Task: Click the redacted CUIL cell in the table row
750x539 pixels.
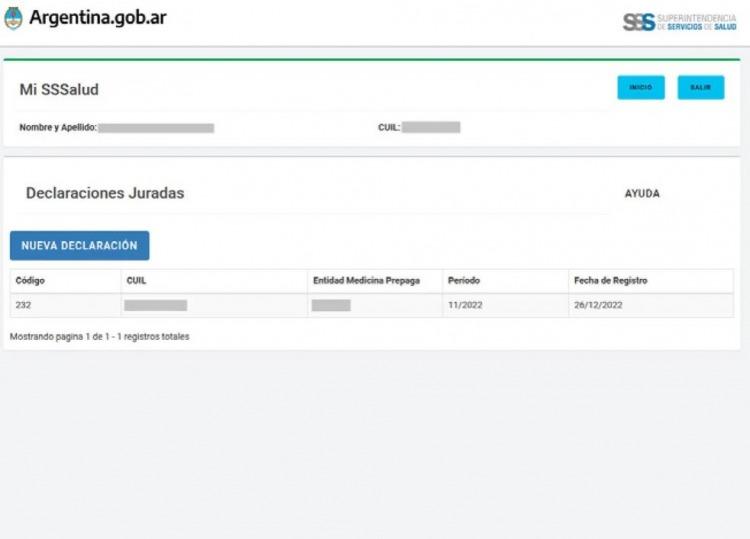Action: point(155,305)
